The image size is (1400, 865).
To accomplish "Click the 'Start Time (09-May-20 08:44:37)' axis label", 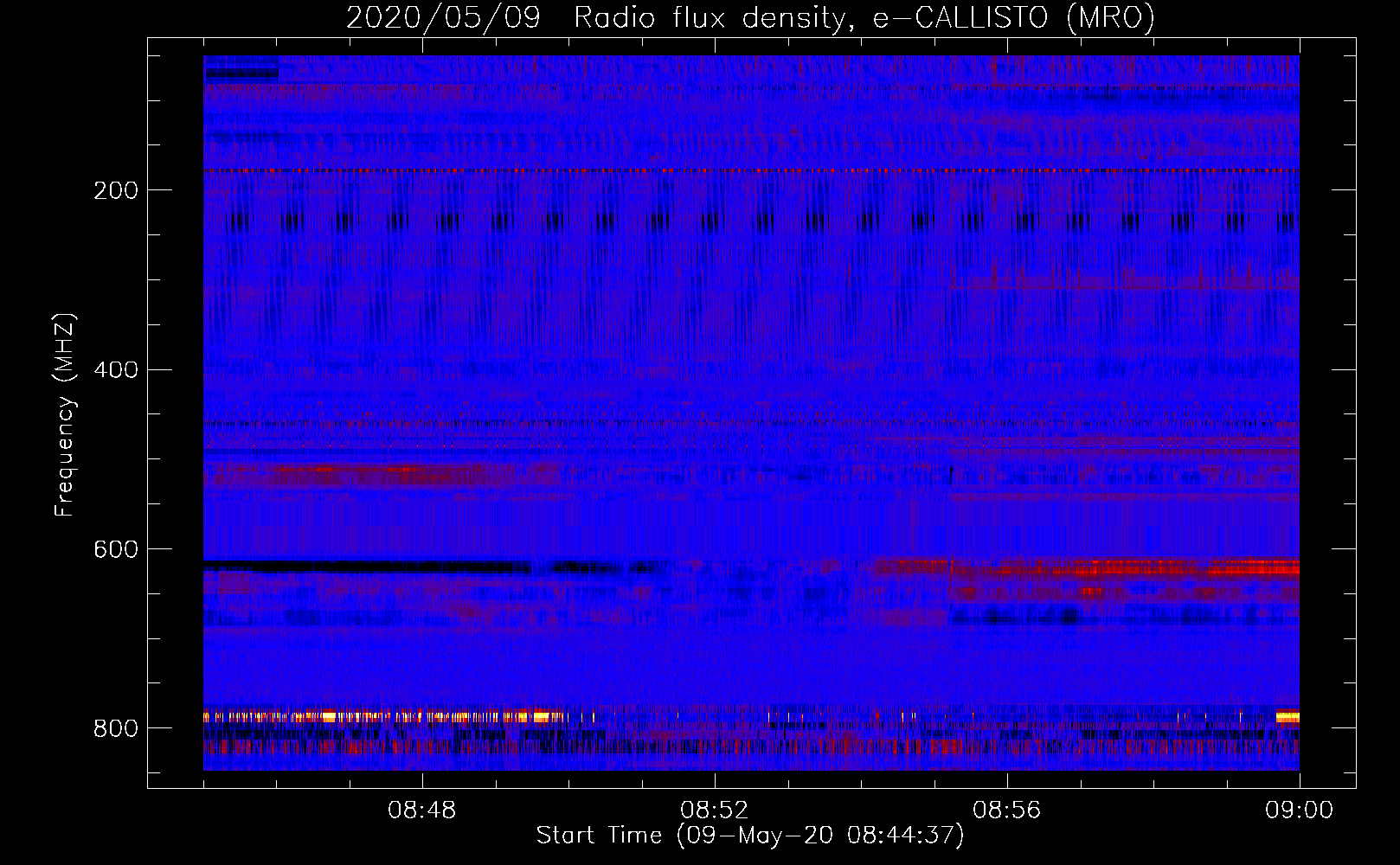I will (x=750, y=836).
